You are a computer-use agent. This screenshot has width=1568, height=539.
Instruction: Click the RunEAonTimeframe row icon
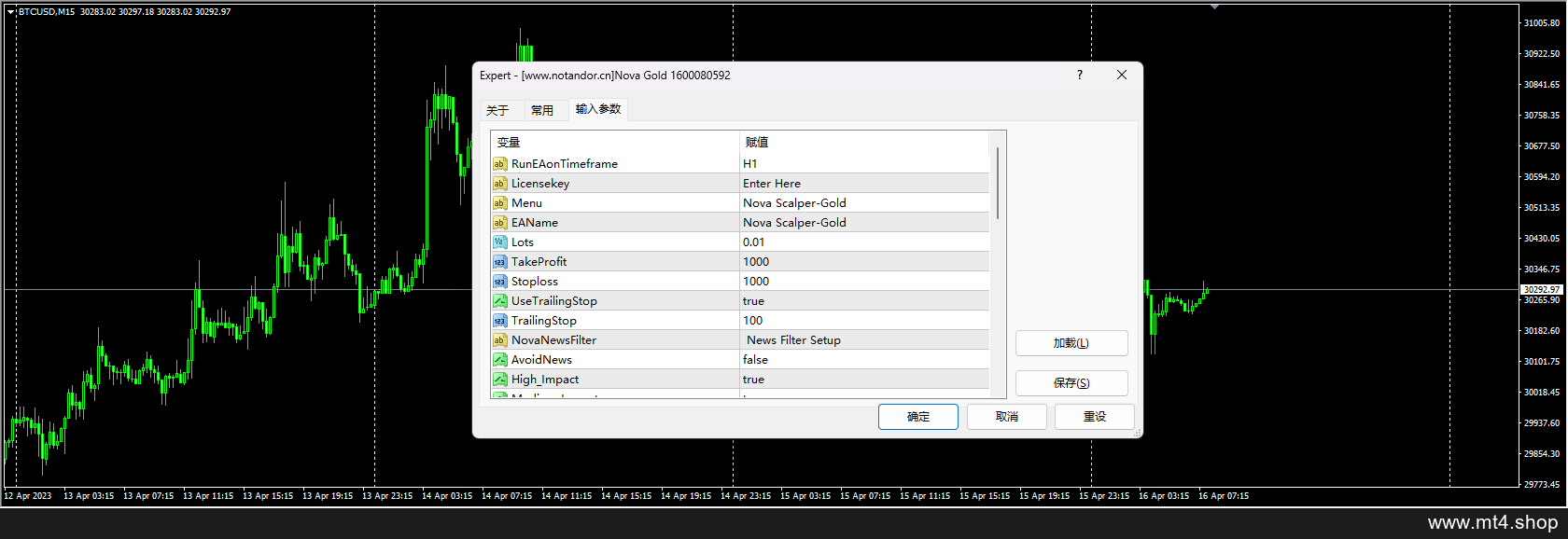click(499, 164)
